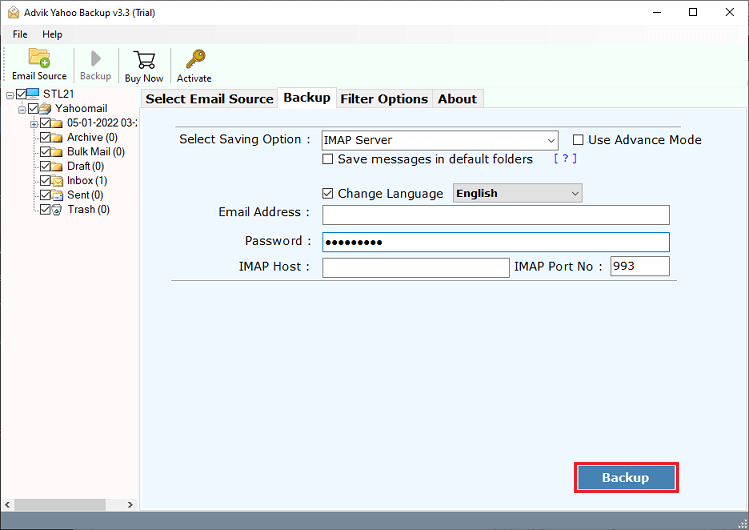Click the Password input field

tap(495, 242)
